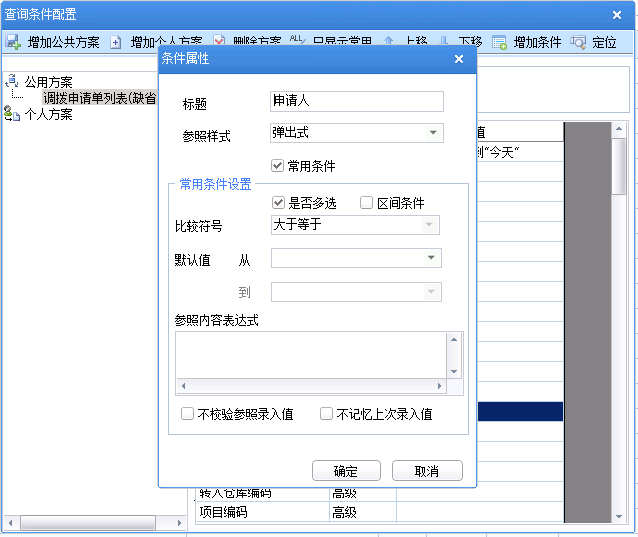Image resolution: width=638 pixels, height=537 pixels.
Task: Click the 公用方案 tree node icon
Action: pos(13,82)
